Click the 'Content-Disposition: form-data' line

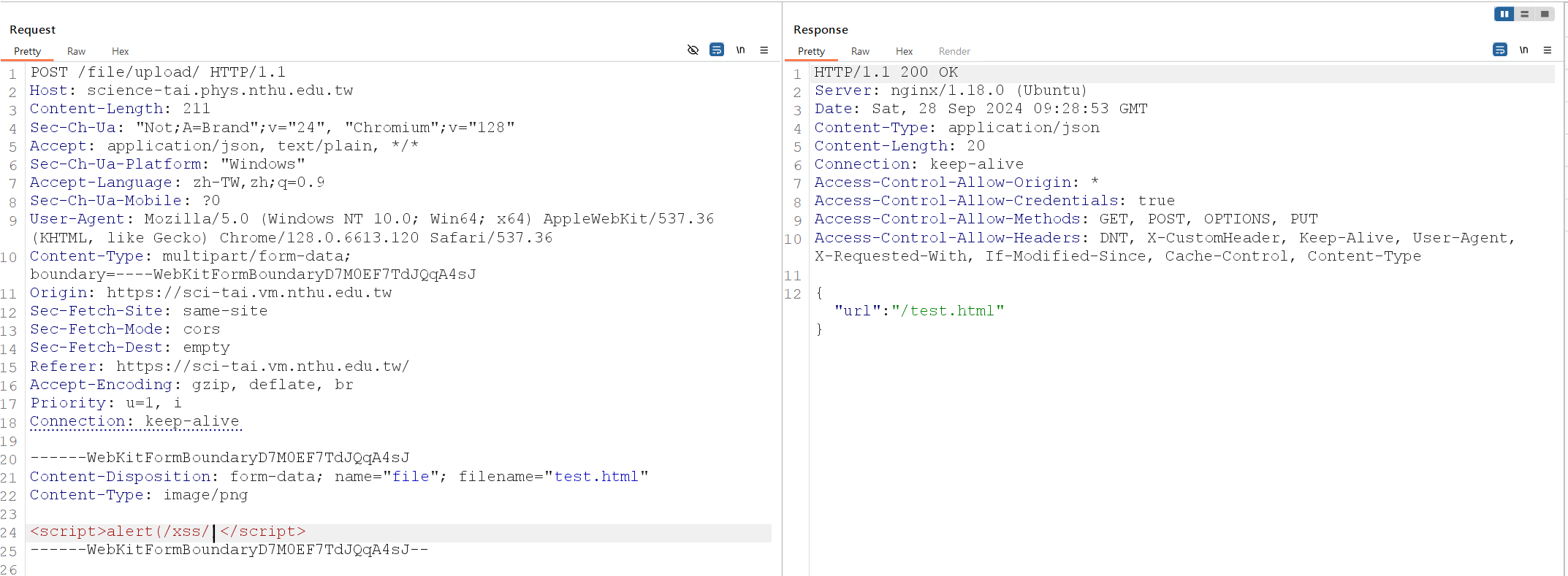339,477
